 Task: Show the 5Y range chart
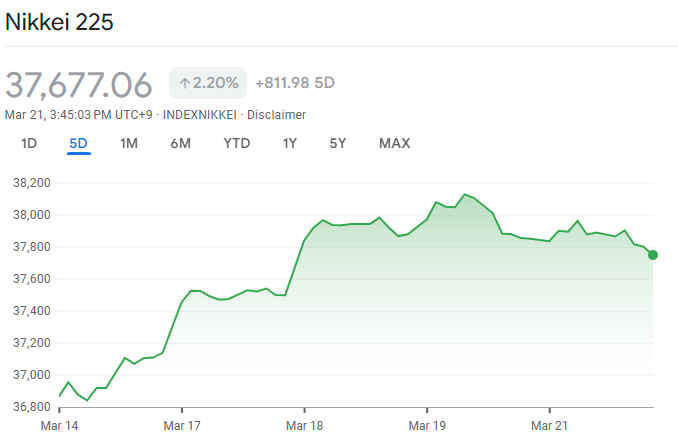tap(338, 143)
